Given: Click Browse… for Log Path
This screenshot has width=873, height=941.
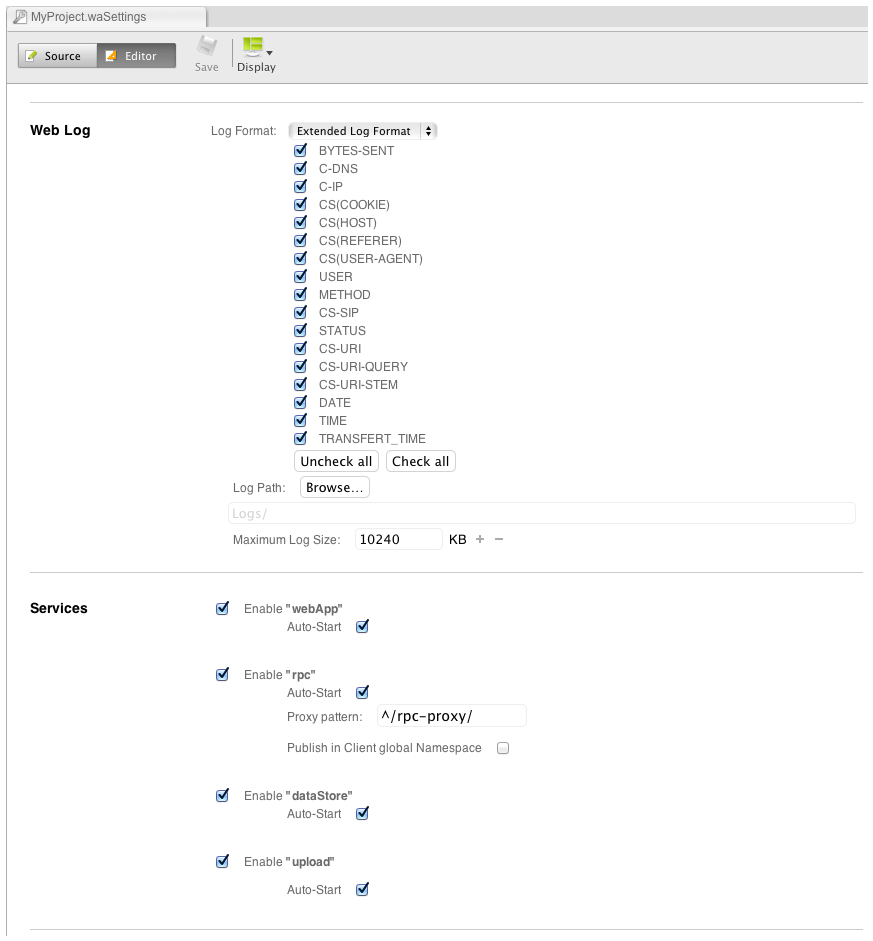Looking at the screenshot, I should [334, 488].
